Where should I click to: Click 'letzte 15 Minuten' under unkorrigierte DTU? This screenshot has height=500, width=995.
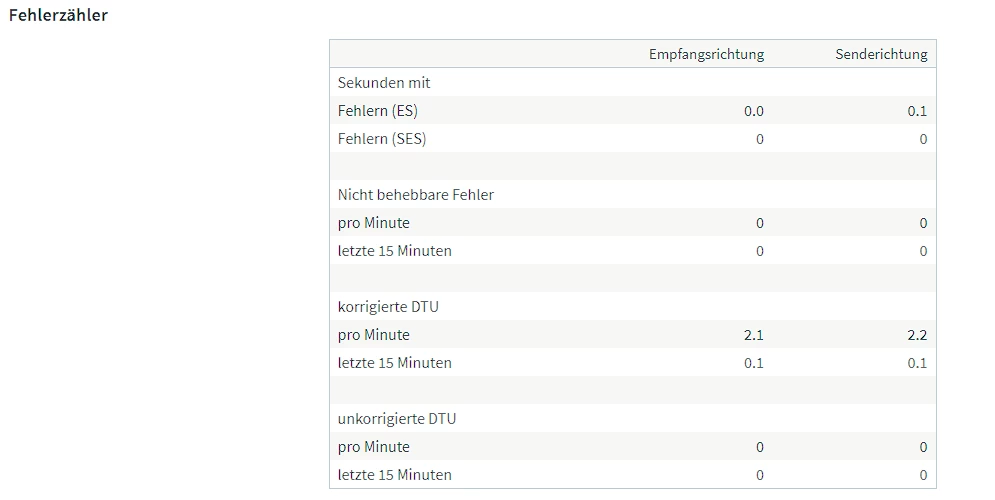point(395,475)
